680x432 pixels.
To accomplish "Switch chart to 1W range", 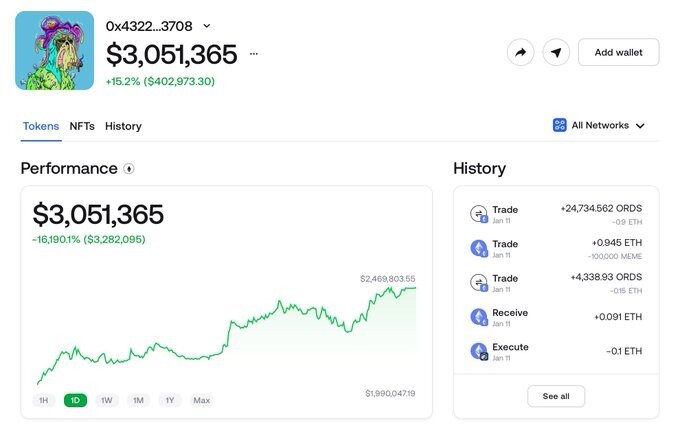I will click(107, 400).
